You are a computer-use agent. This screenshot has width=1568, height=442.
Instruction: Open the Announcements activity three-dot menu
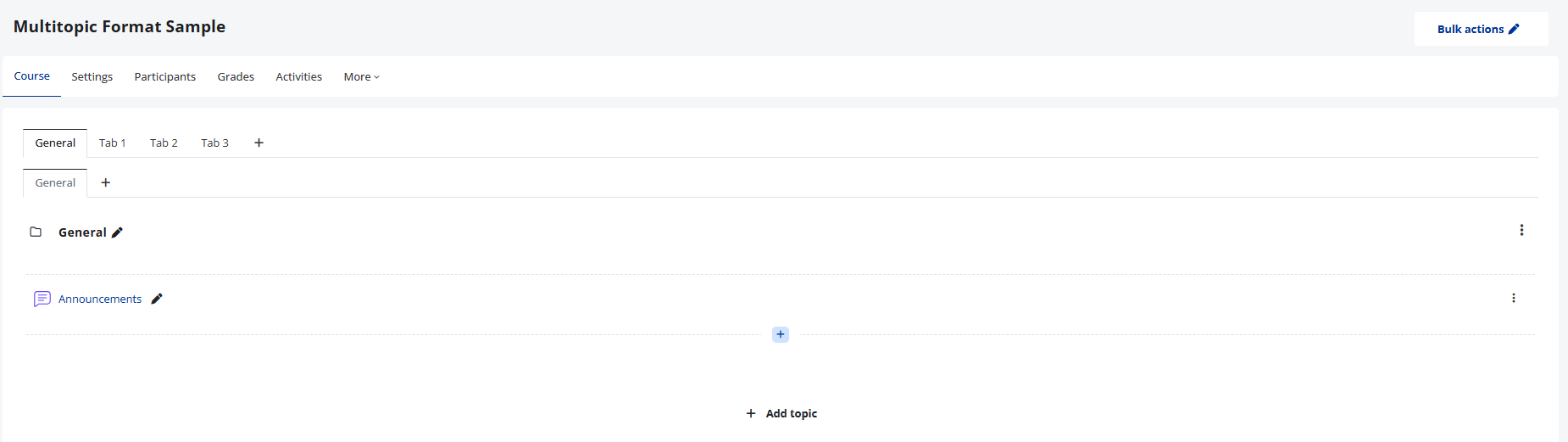(1514, 298)
